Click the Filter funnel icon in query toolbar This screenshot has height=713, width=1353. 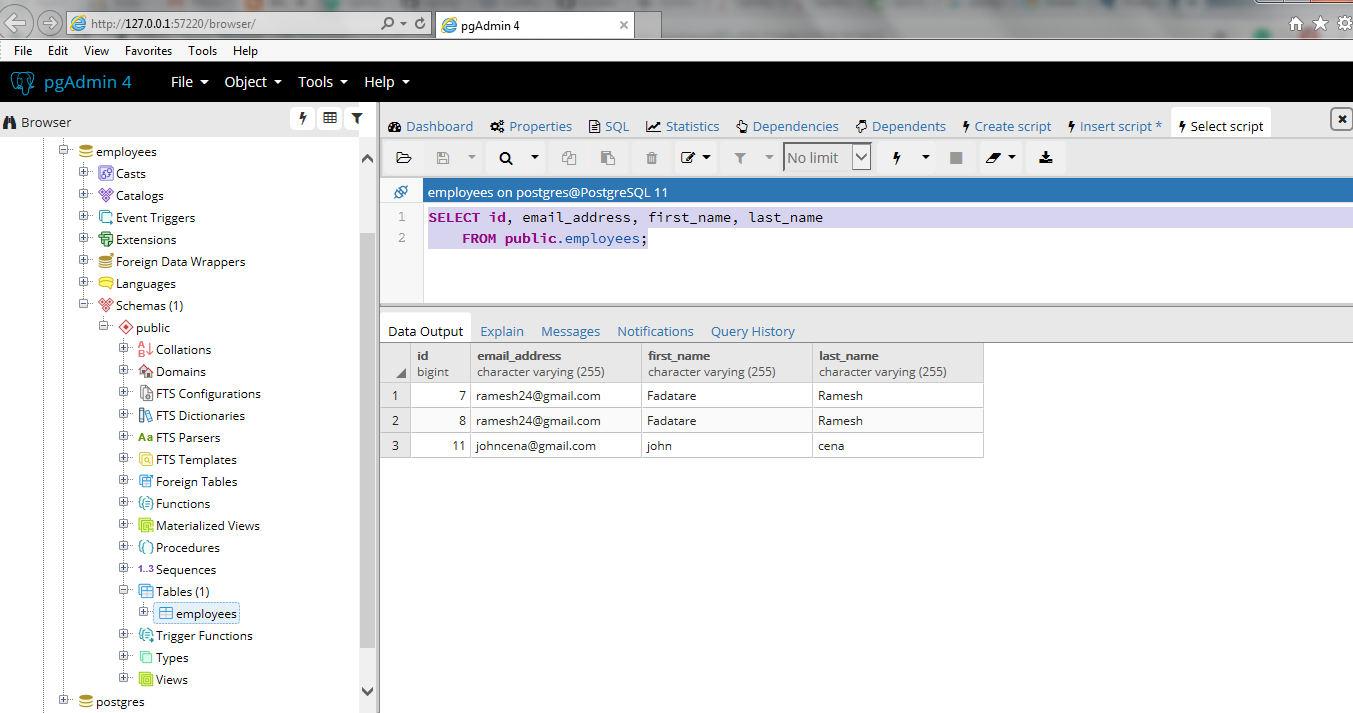740,158
